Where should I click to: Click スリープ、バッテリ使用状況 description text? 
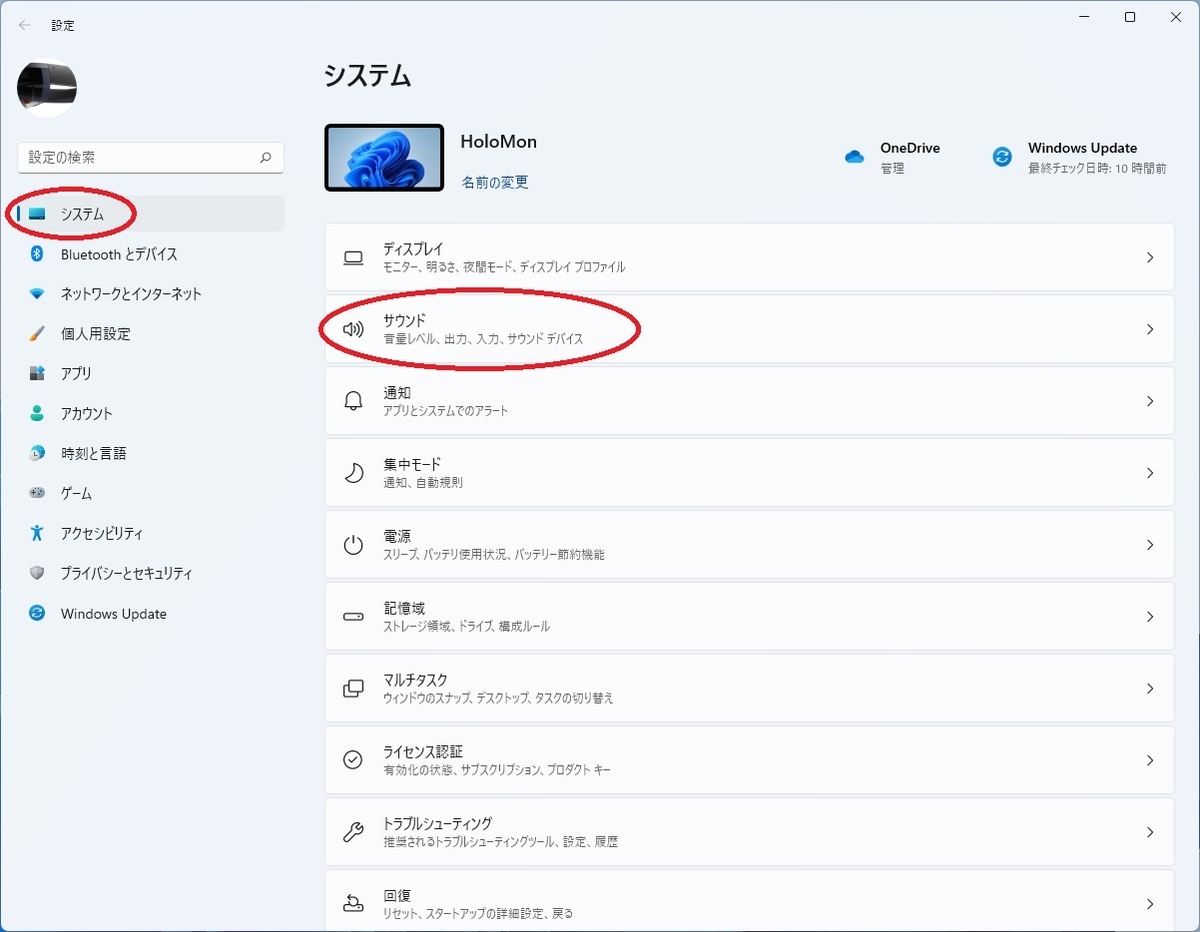494,554
